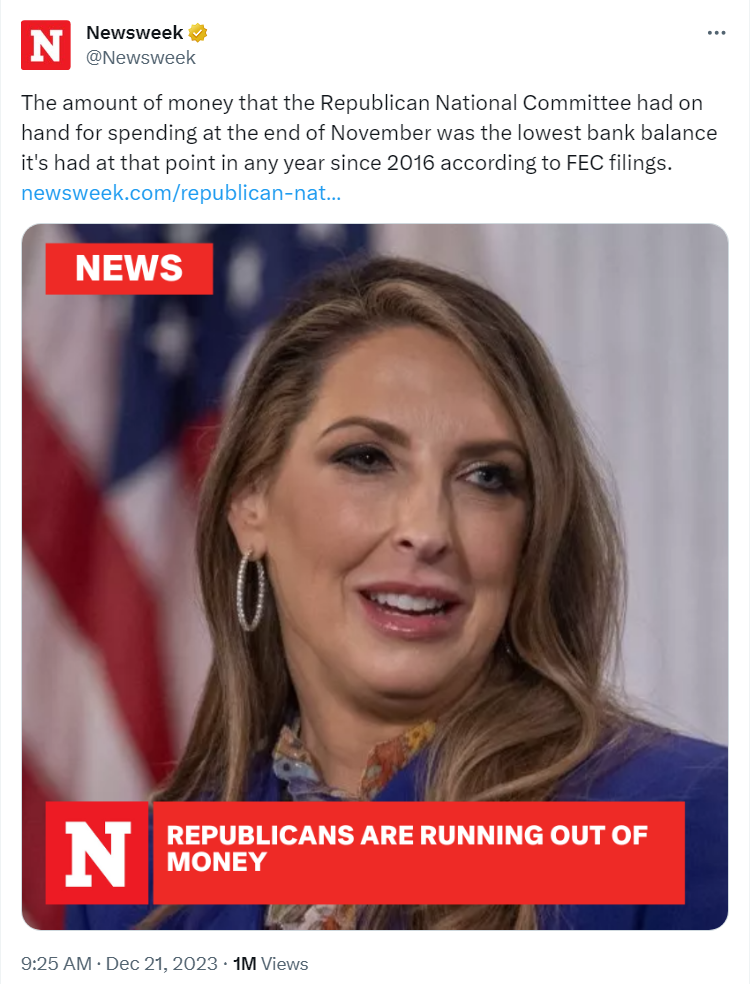Open the @Newsweek handle link
The height and width of the screenshot is (984, 754).
coord(141,57)
